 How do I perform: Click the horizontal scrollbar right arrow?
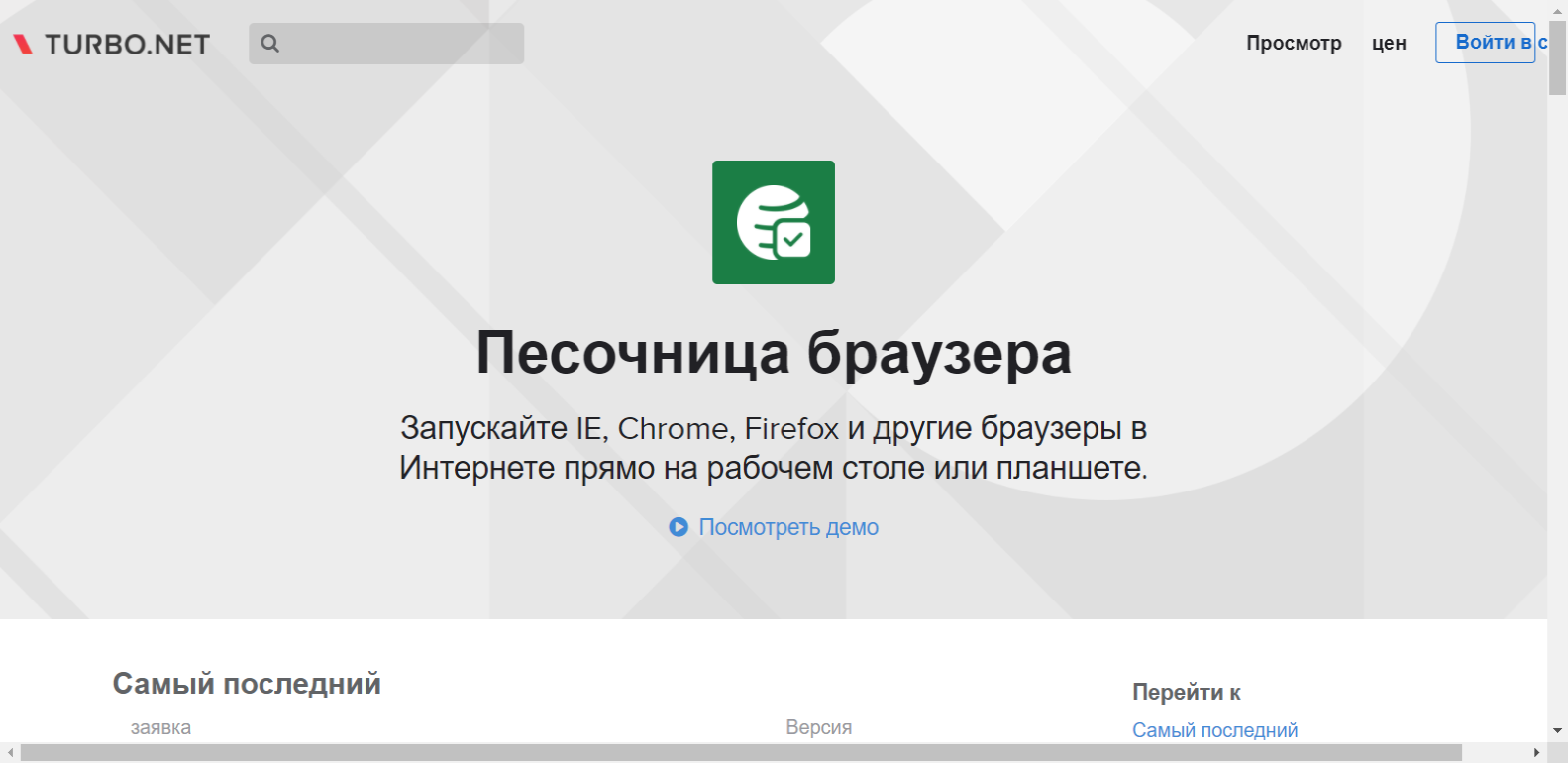1536,753
